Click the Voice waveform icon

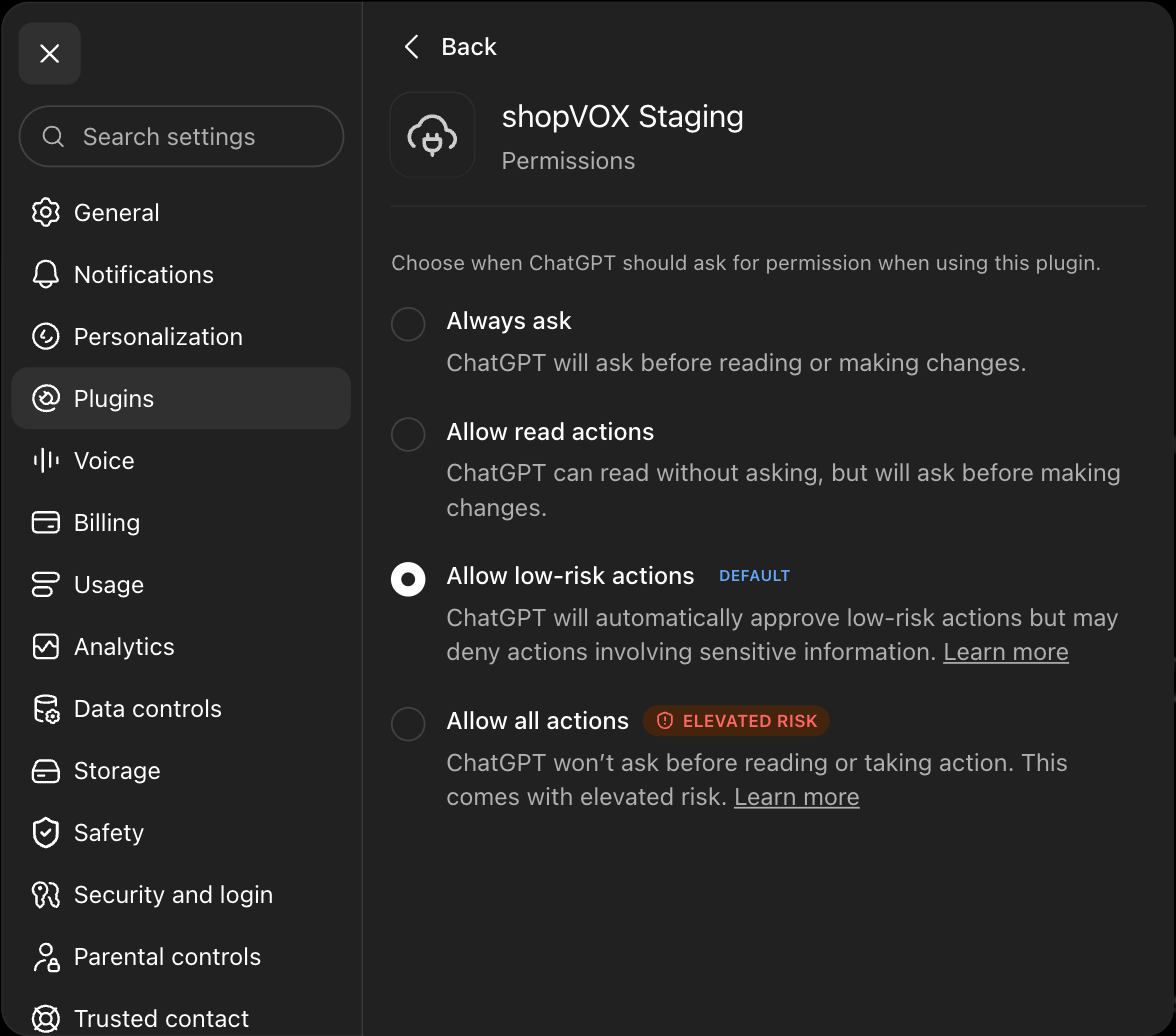(46, 460)
